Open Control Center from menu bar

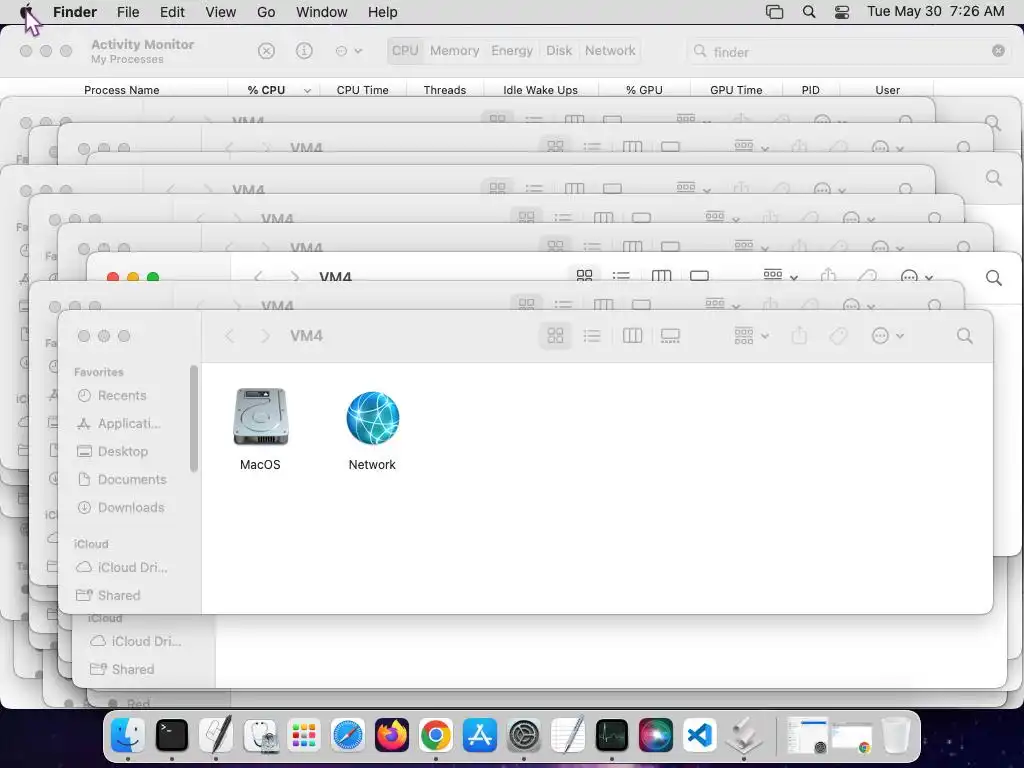tap(842, 12)
